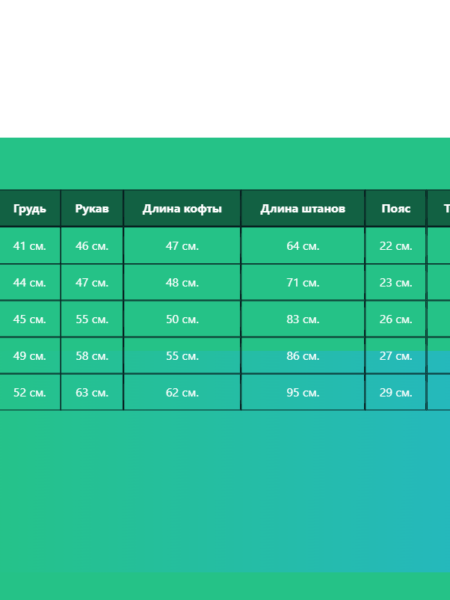Click the 41 см. chest cell
450x600 pixels.
pos(29,246)
